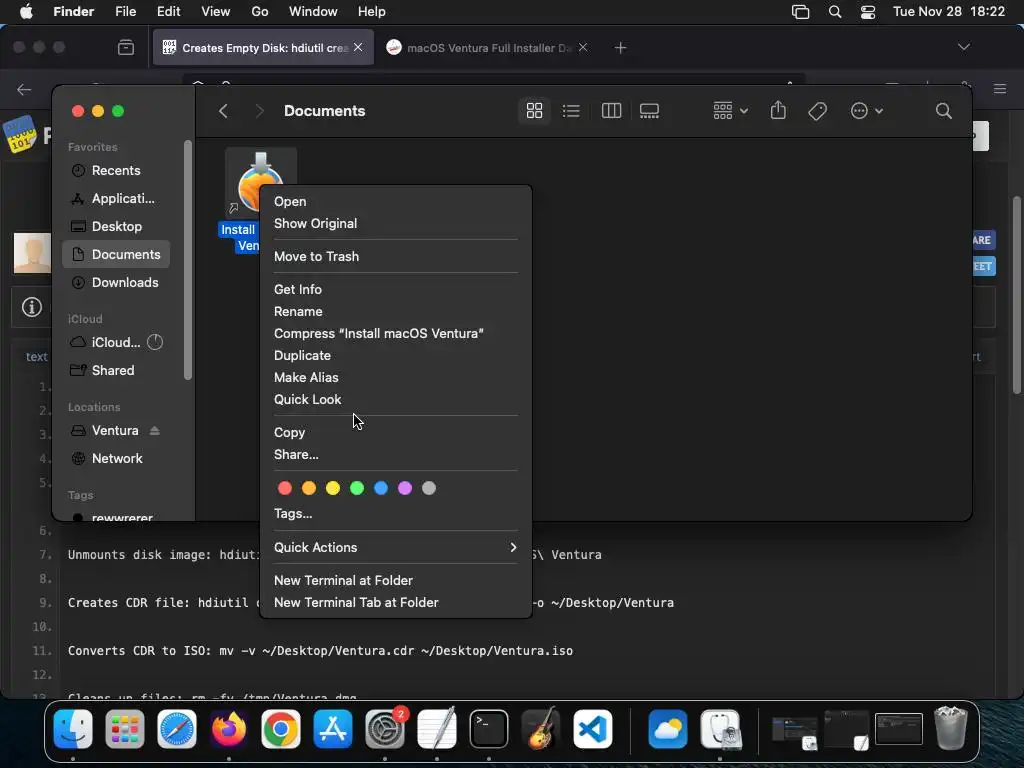Screen dimensions: 1024x768
Task: Open Disk Utility from the Dock
Action: click(x=720, y=729)
